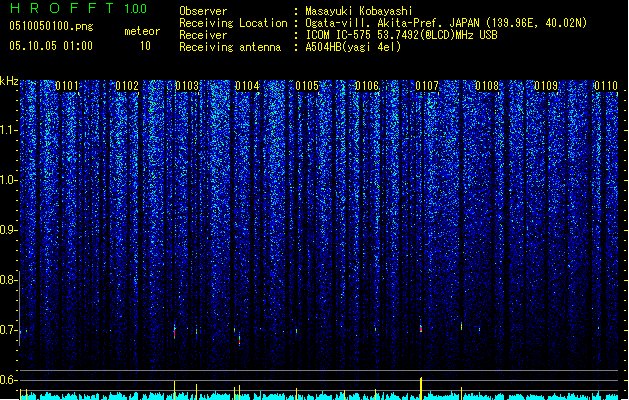The width and height of the screenshot is (629, 400).
Task: Click the date stamp 05.10.05 01:00
Action: (x=51, y=46)
